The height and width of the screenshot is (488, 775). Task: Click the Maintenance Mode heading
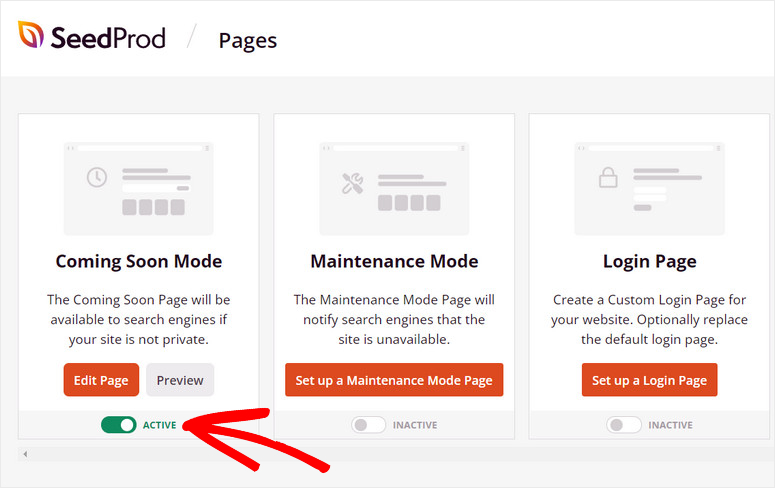click(394, 261)
